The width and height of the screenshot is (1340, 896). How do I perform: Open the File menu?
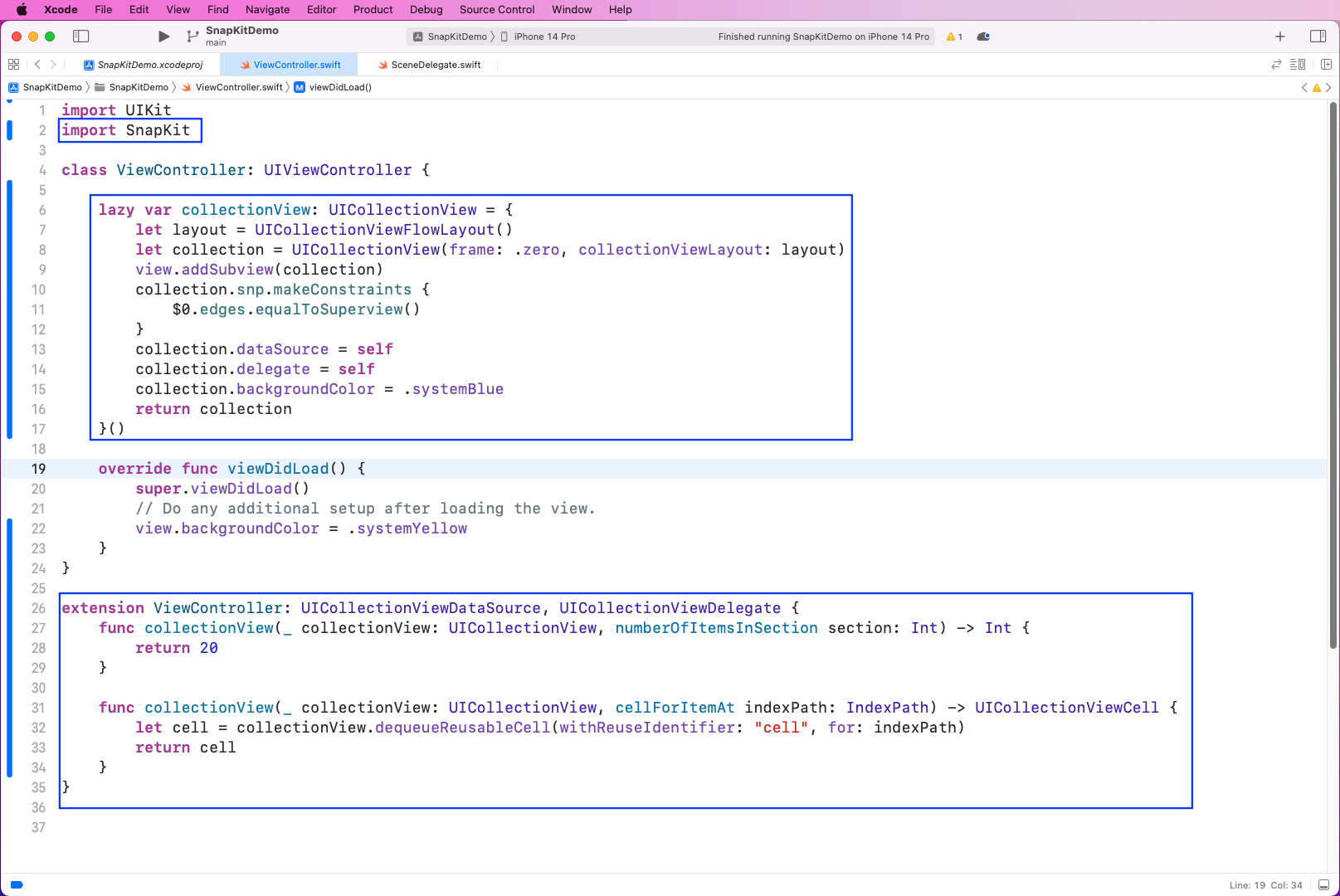[x=104, y=9]
